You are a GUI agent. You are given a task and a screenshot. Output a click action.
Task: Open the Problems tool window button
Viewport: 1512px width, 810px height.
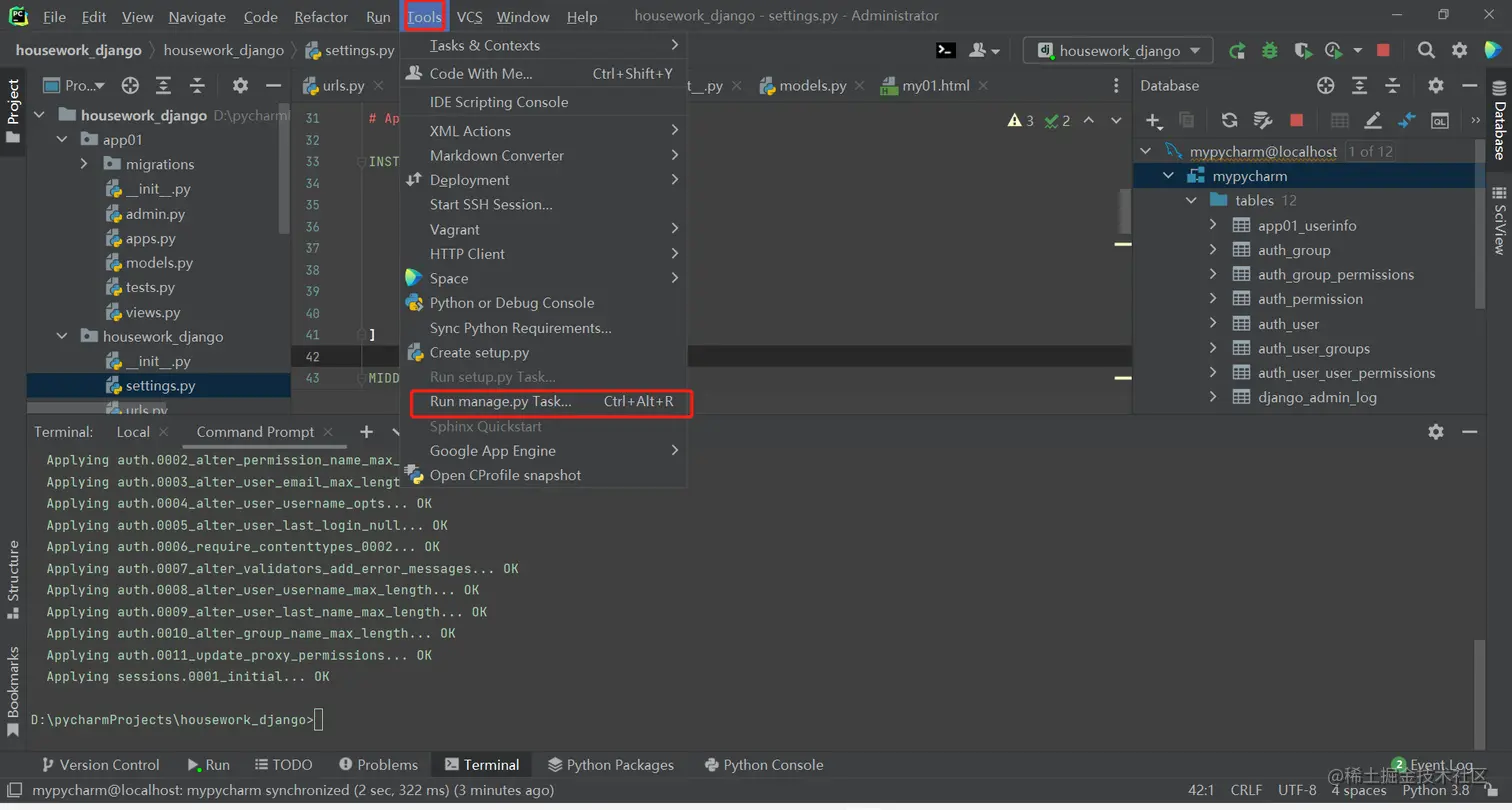coord(378,765)
